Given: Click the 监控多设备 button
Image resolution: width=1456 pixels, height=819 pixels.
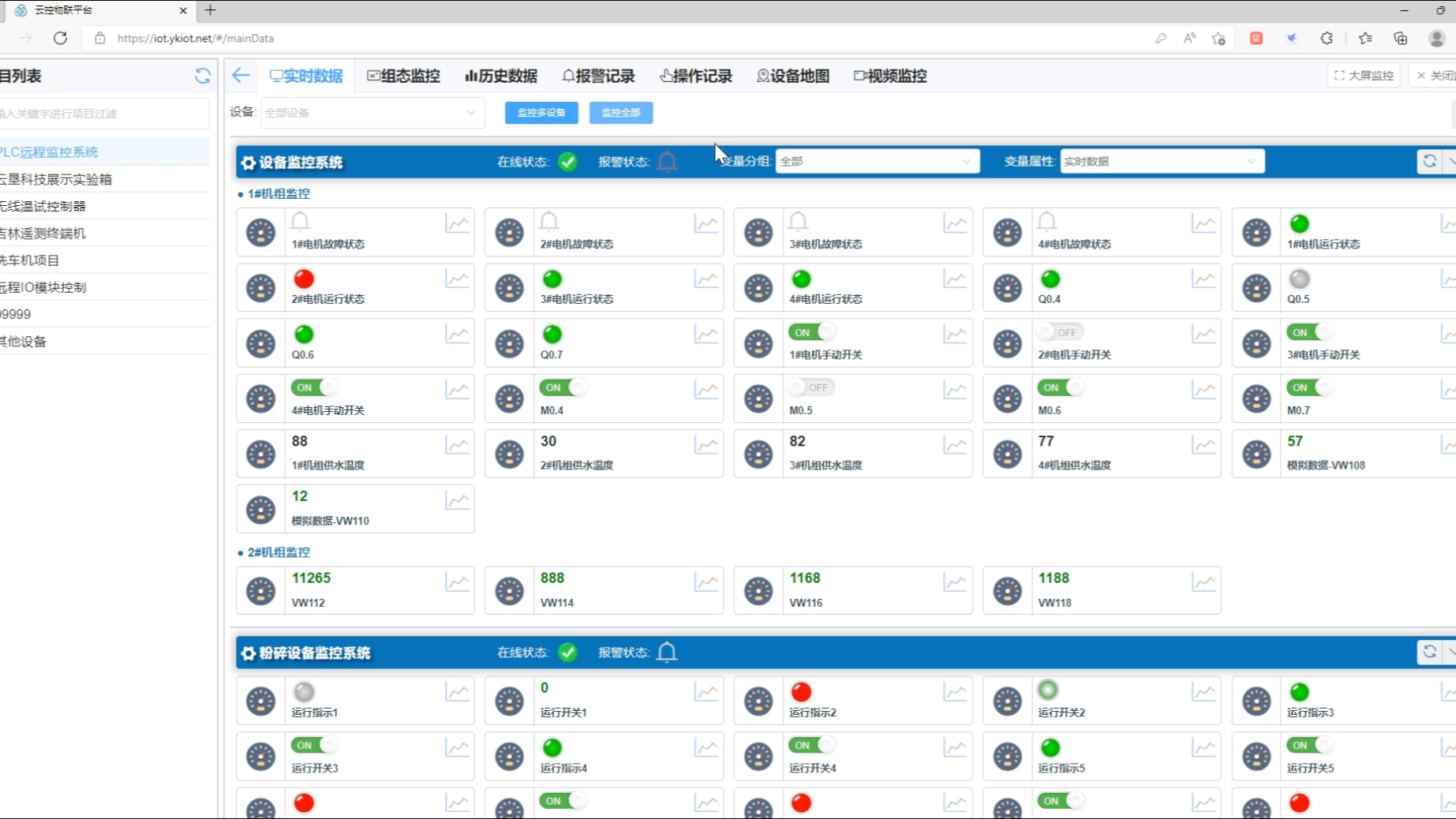Looking at the screenshot, I should 541,113.
